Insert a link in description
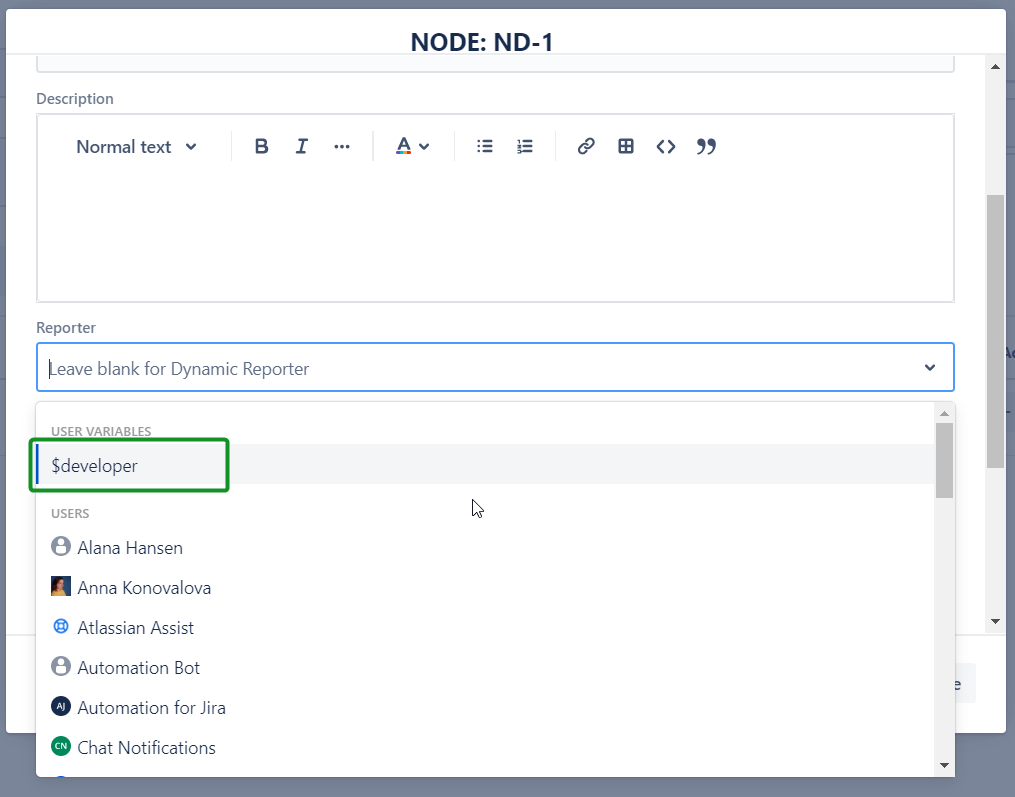The height and width of the screenshot is (797, 1015). (586, 147)
